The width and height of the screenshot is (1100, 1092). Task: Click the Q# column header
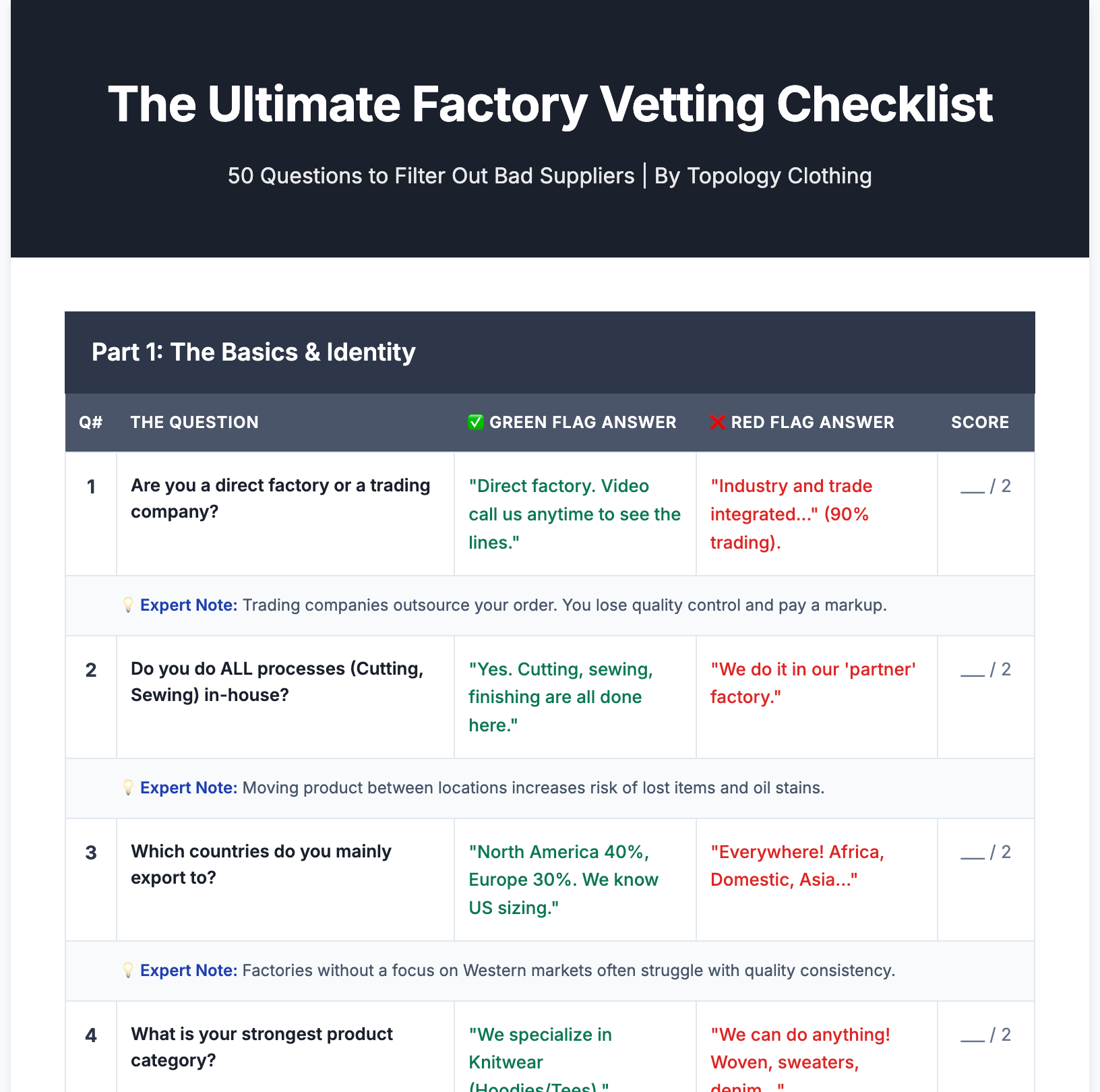click(91, 423)
